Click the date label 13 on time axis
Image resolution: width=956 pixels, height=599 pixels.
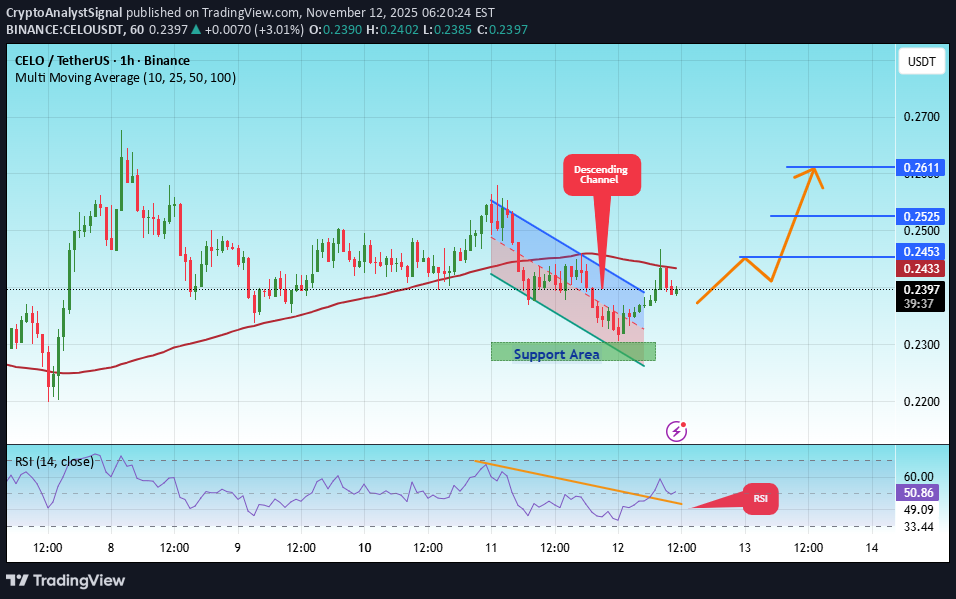coord(745,547)
